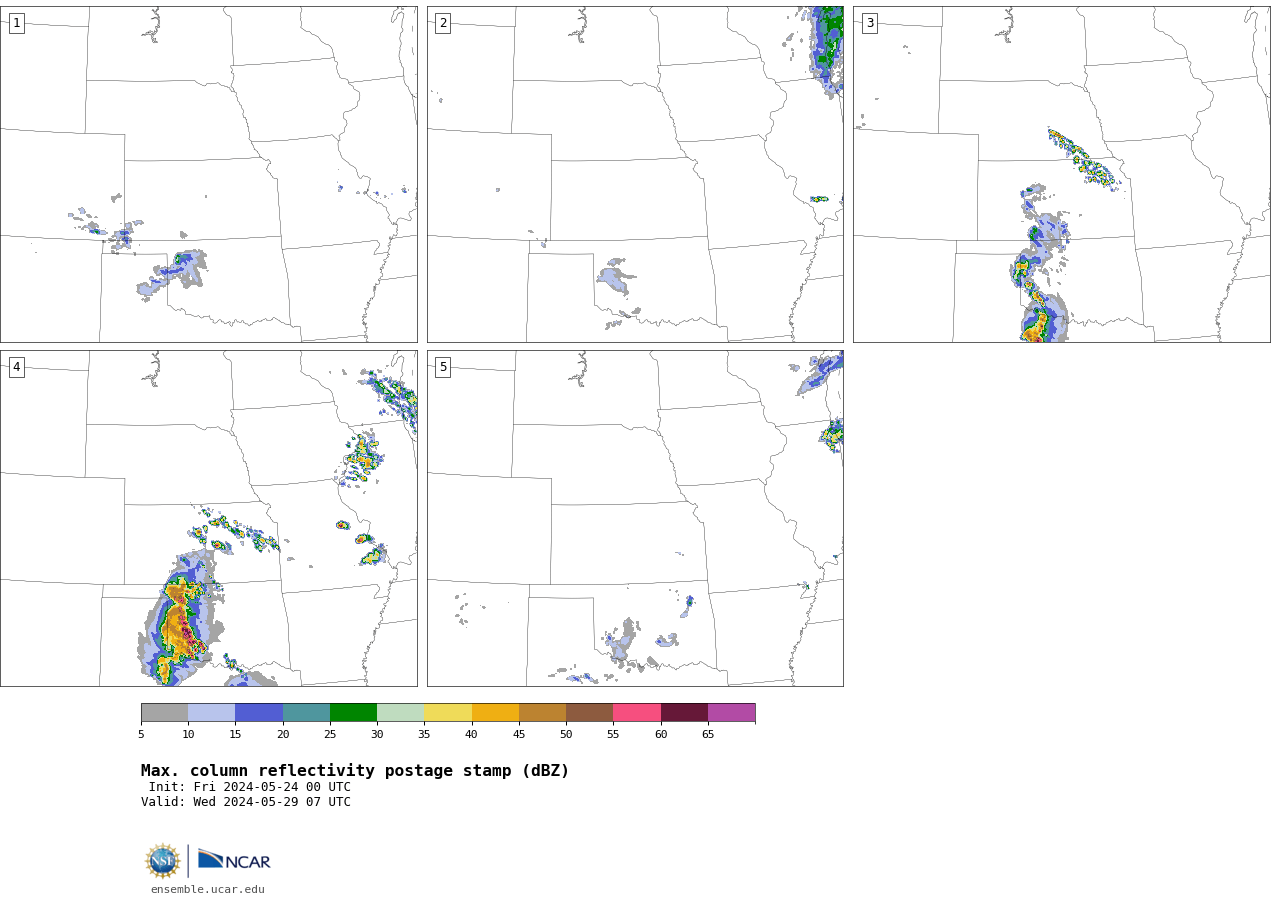Viewport: 1280px width, 901px height.
Task: Click the number label 1 on first panel
Action: (16, 23)
